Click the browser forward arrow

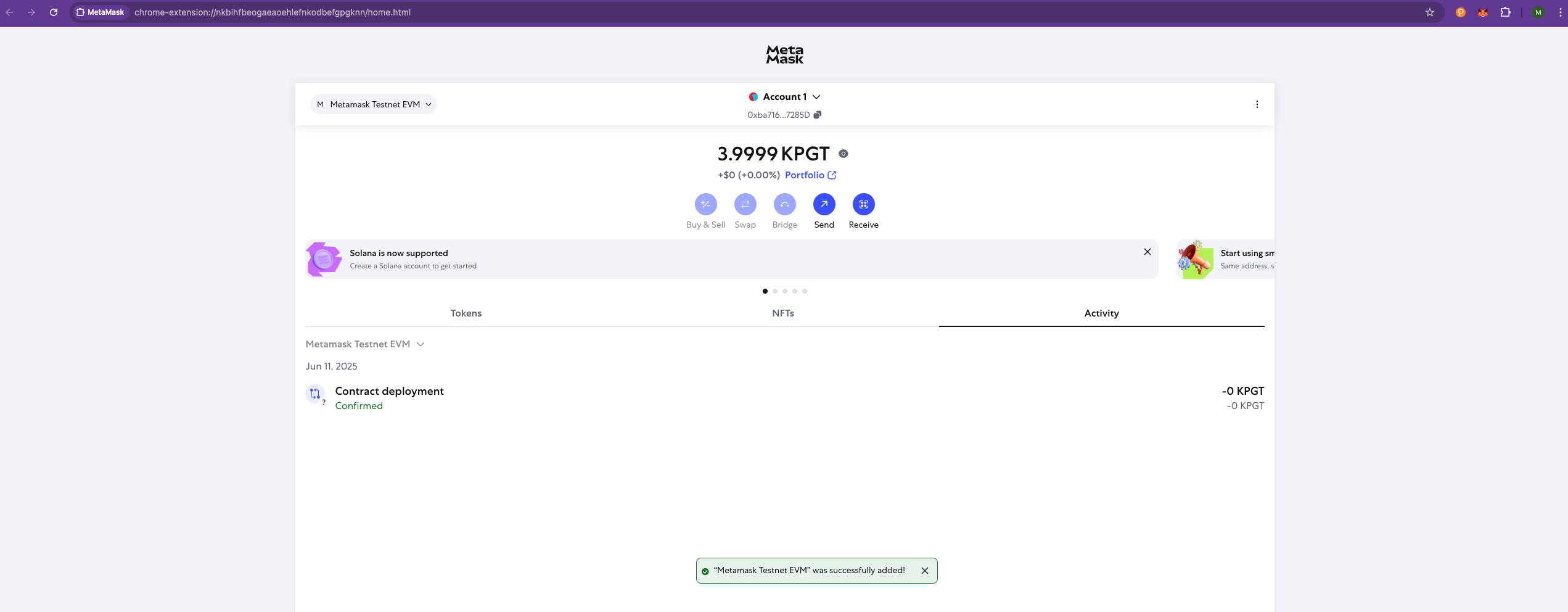31,12
